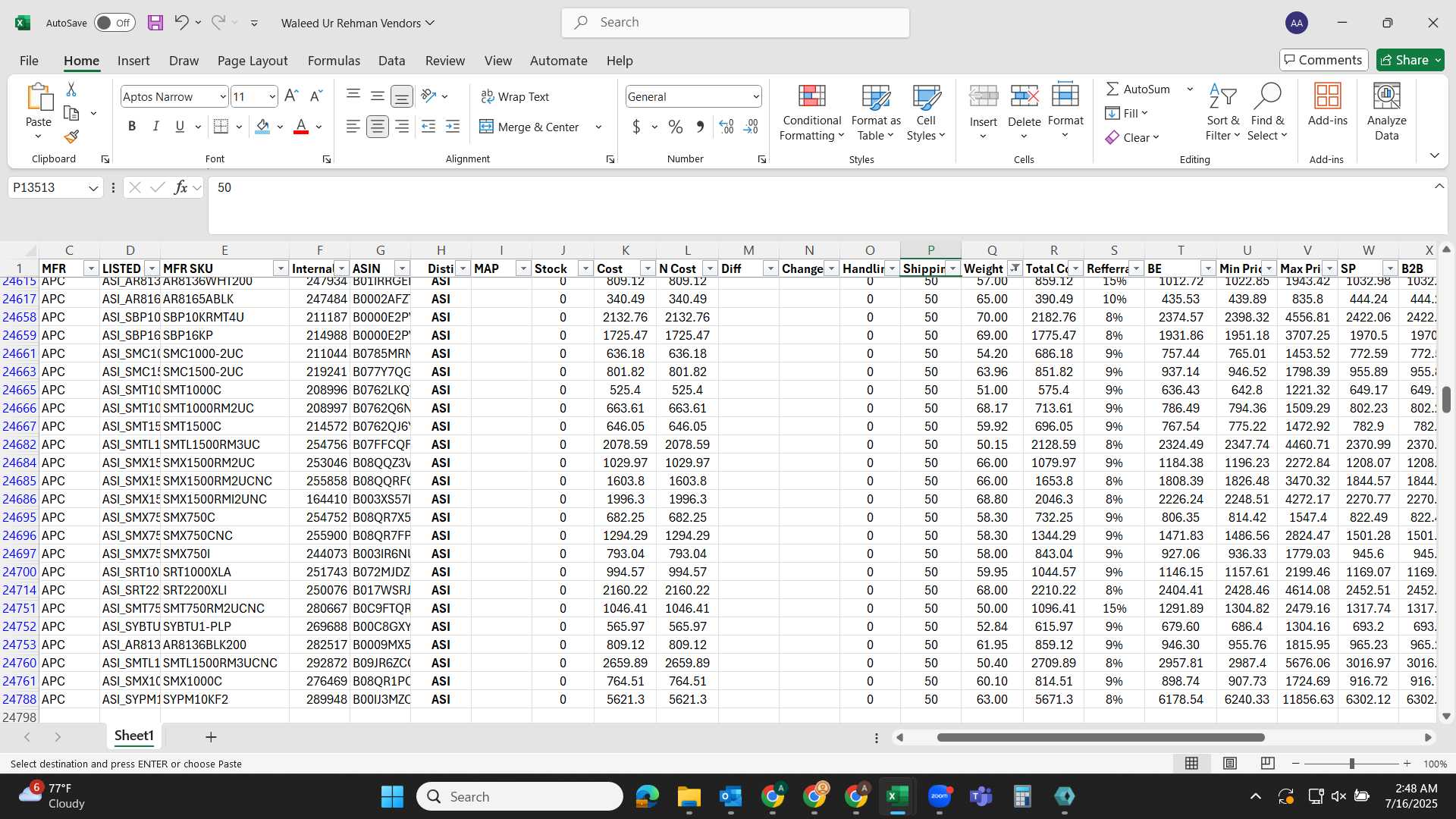Image resolution: width=1456 pixels, height=819 pixels.
Task: Click the Paste clipboard icon
Action: coord(39,97)
